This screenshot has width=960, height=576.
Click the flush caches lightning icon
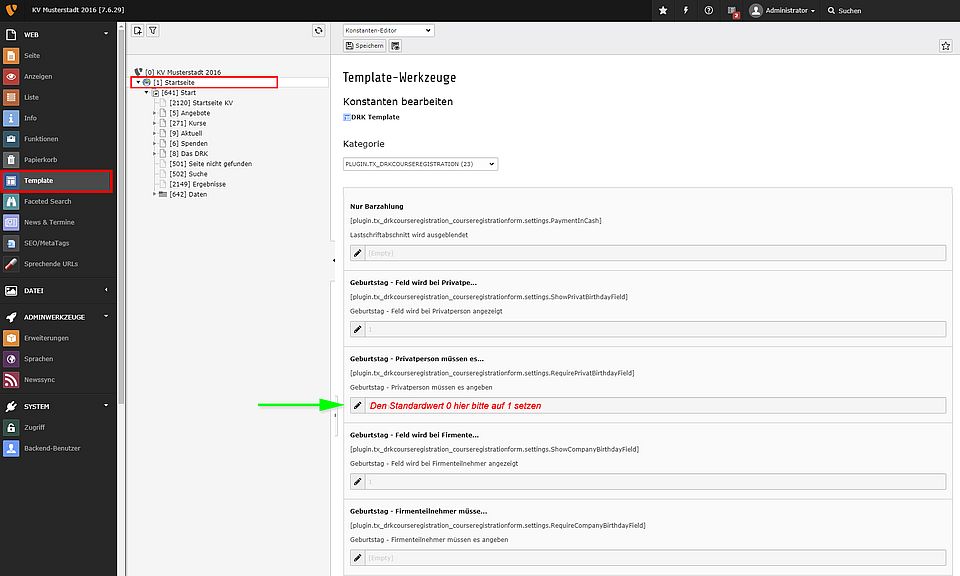click(x=686, y=10)
